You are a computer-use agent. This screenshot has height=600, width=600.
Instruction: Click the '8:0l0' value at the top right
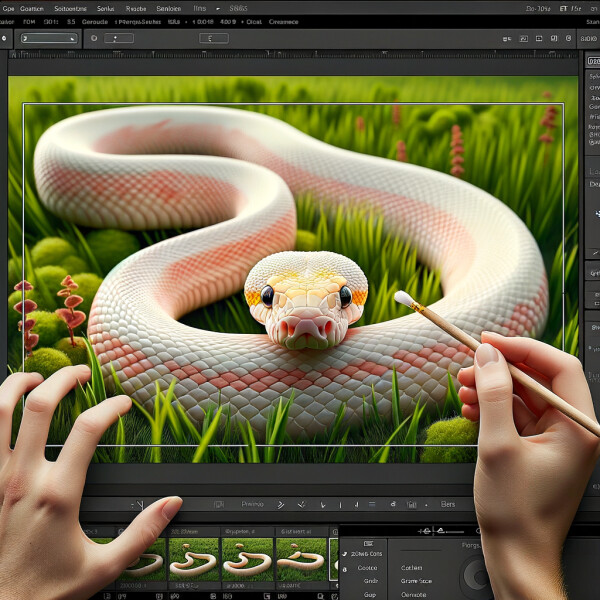pos(589,39)
